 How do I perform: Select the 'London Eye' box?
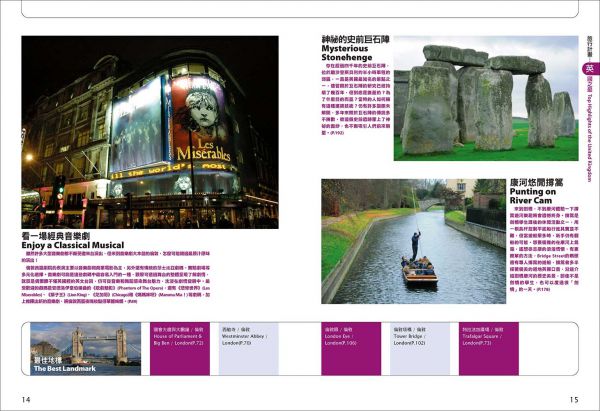tap(351, 349)
